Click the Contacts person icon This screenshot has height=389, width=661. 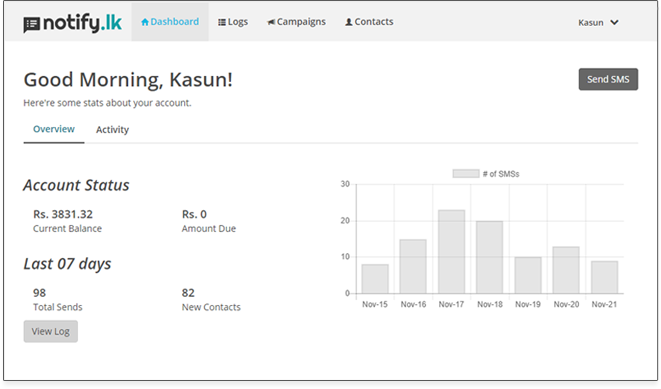[349, 22]
